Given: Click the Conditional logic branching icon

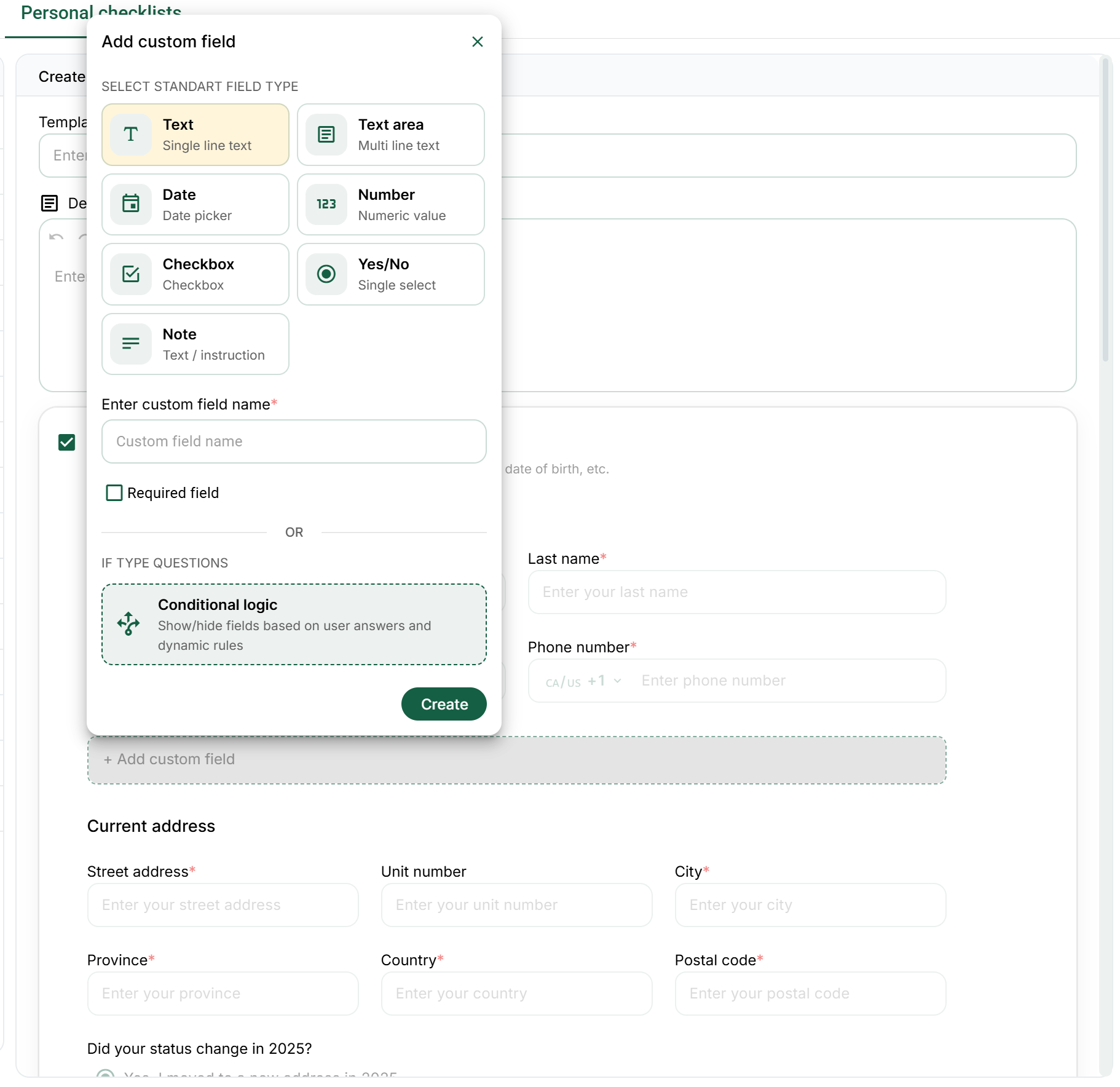Looking at the screenshot, I should coord(128,623).
